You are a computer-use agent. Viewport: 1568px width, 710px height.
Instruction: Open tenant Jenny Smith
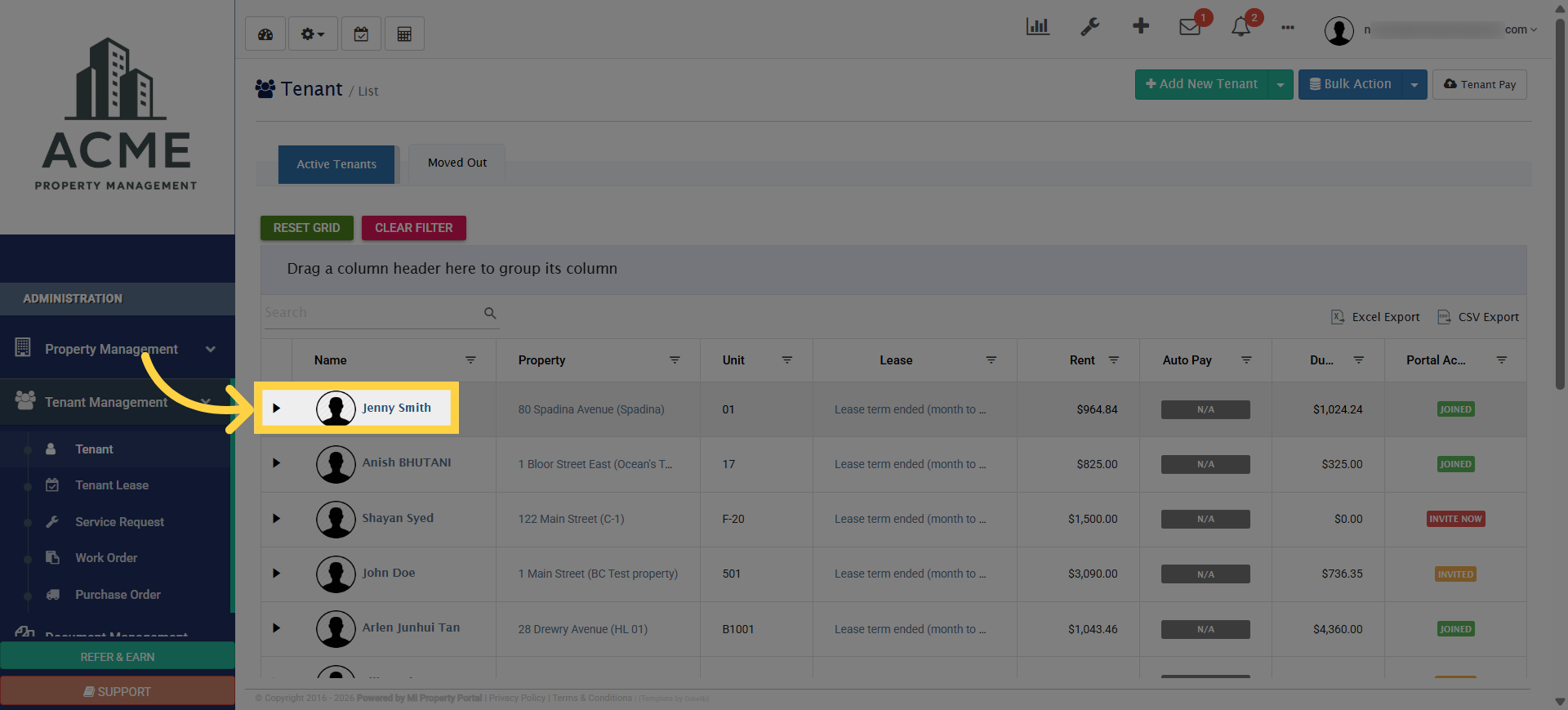[x=397, y=408]
